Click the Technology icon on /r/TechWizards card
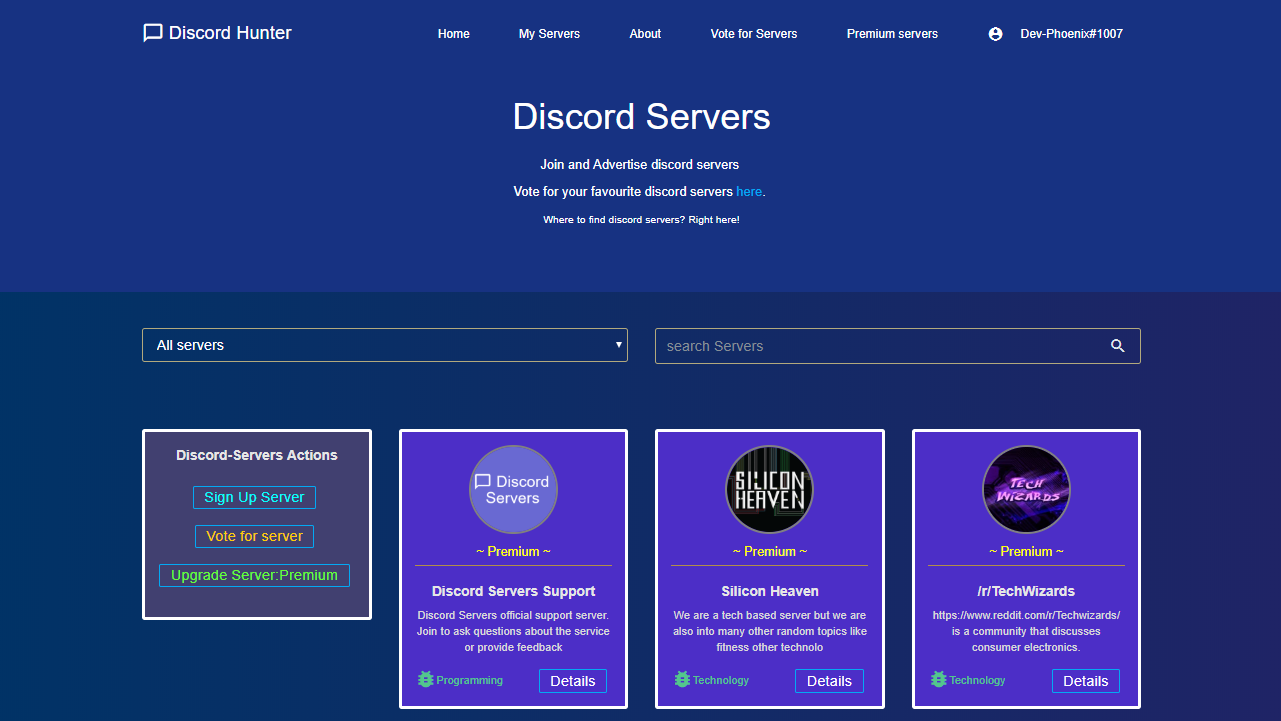 (x=939, y=680)
